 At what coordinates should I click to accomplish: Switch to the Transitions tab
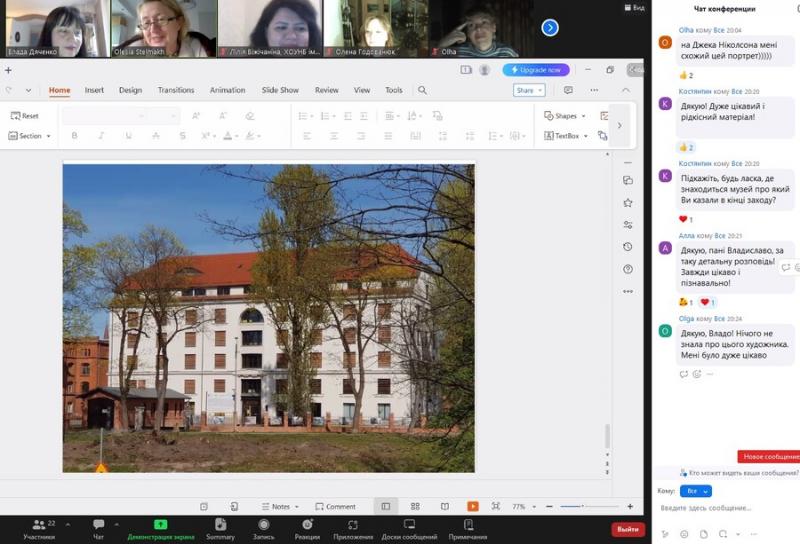pos(176,90)
